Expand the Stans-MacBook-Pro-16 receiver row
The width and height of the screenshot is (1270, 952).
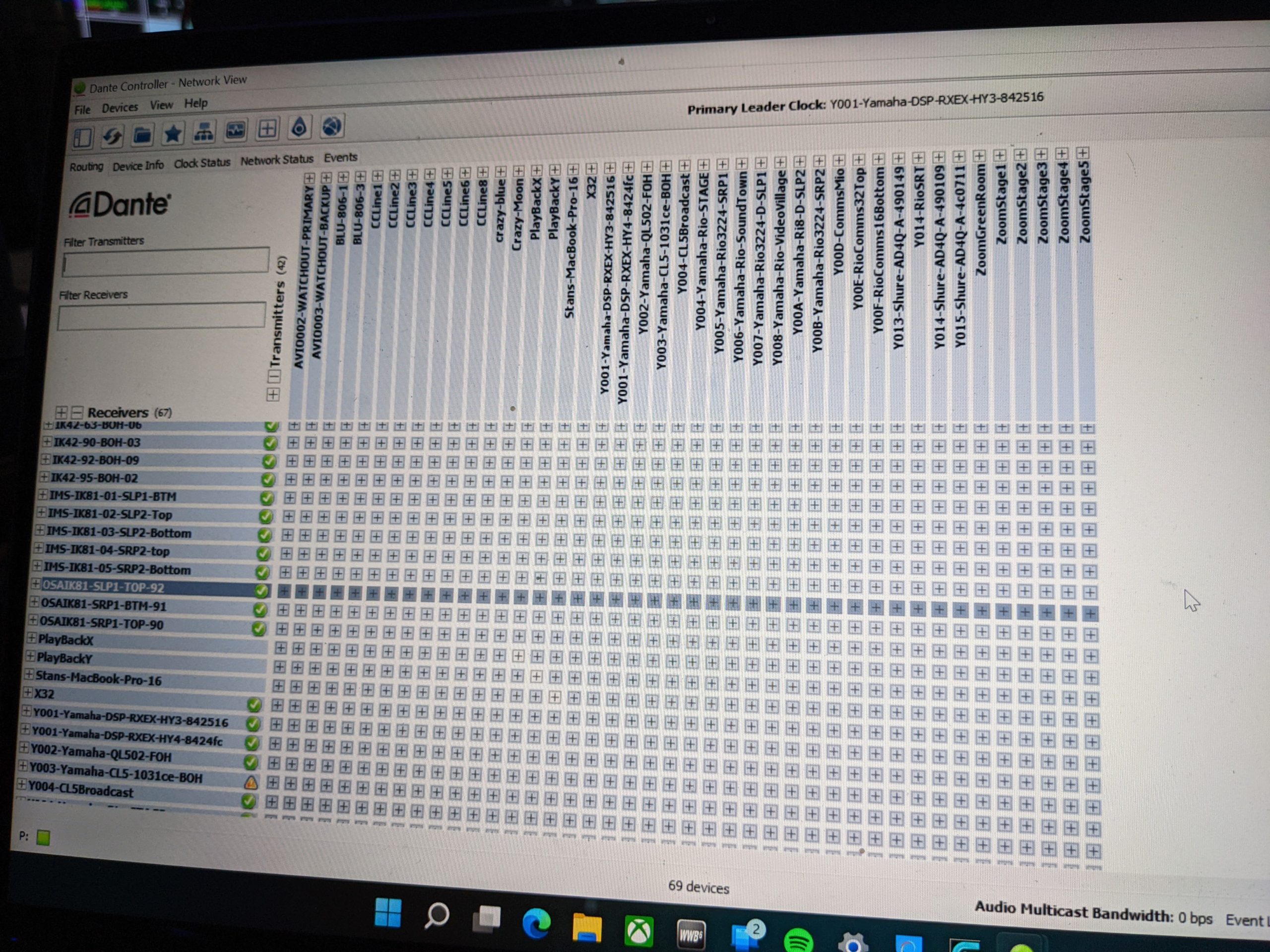(29, 675)
